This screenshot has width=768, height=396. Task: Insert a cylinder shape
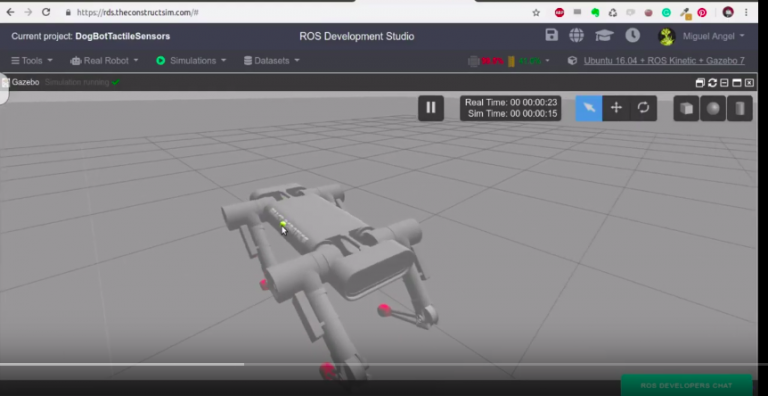(740, 108)
